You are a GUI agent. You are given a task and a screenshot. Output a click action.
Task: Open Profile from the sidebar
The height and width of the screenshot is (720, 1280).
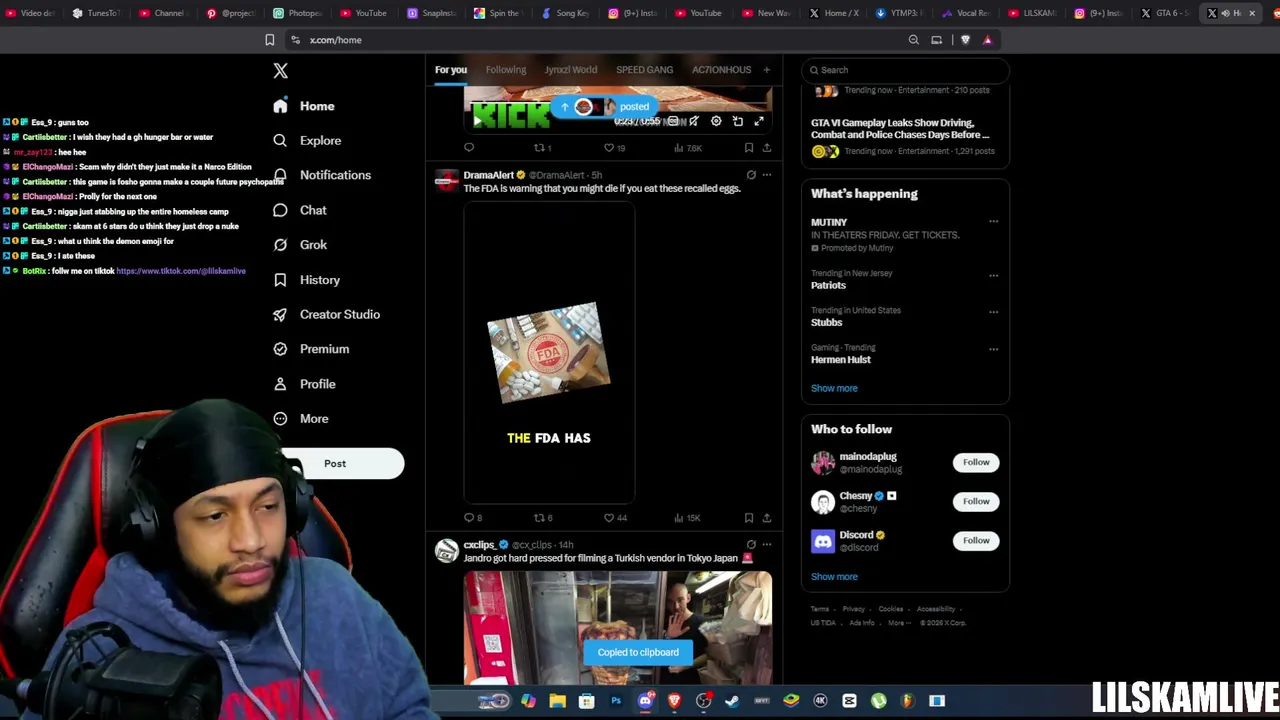(304, 384)
